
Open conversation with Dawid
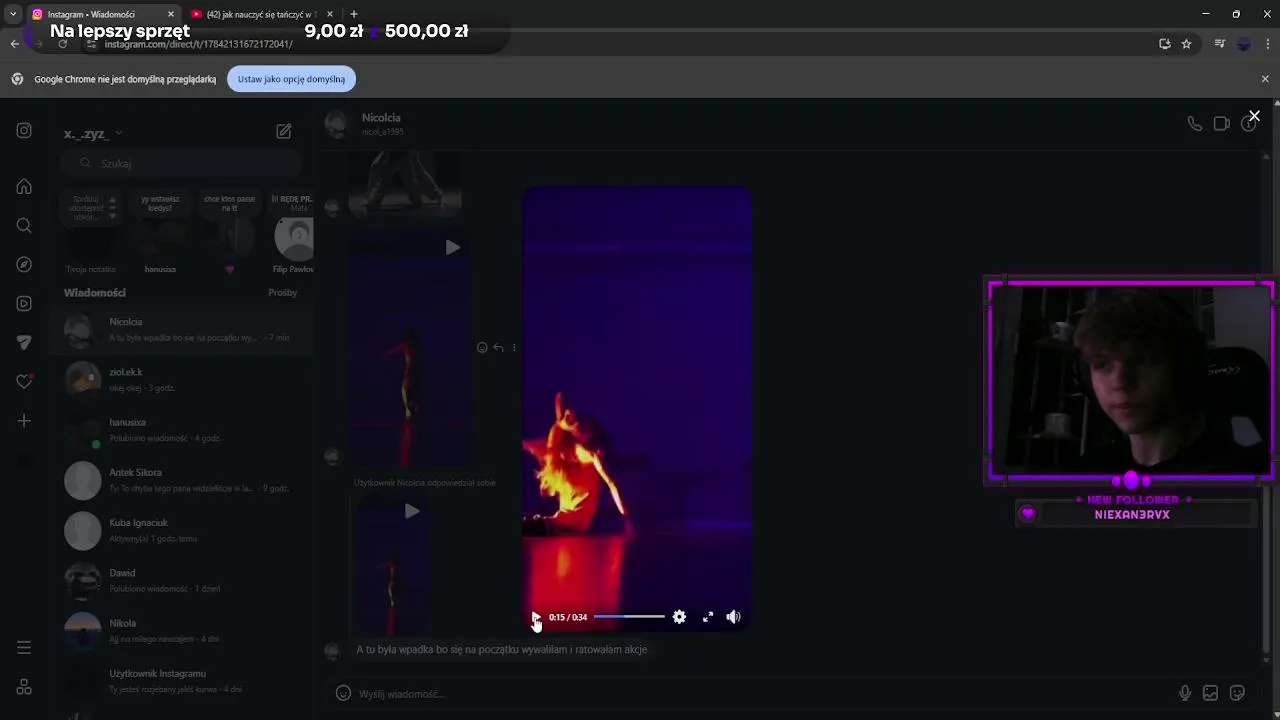[183, 581]
